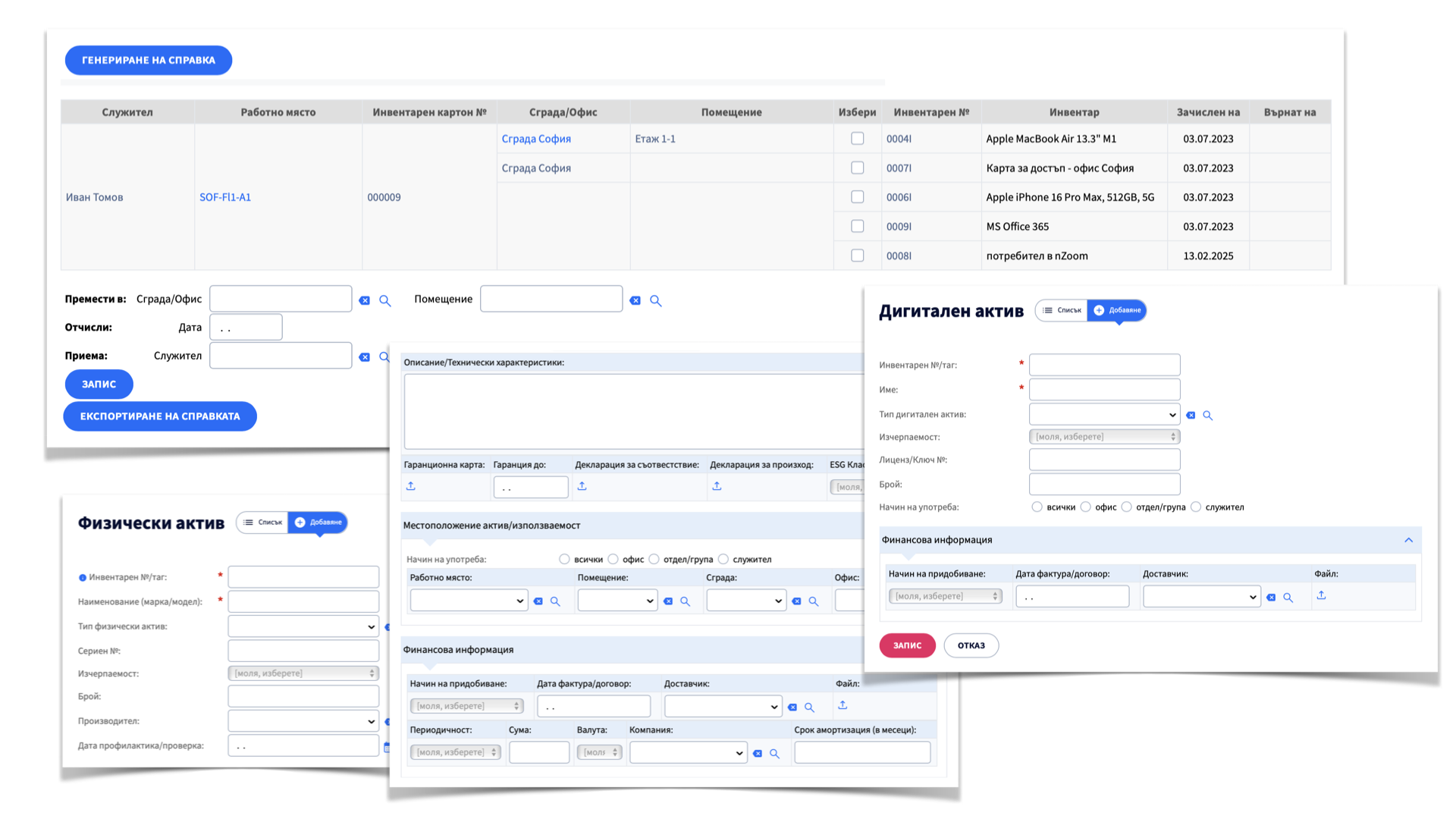Clear the Сграда/Офис field in Премести в
Viewport: 1456px width, 819px height.
(x=365, y=300)
